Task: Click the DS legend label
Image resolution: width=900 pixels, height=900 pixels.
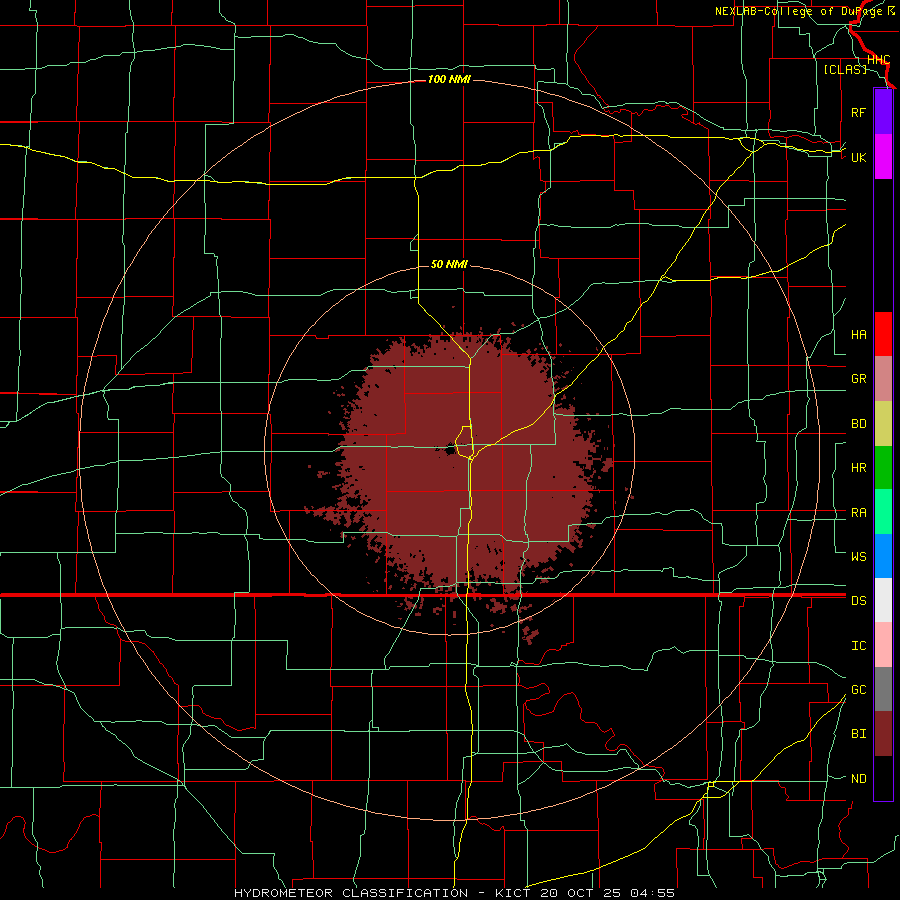Action: 859,601
